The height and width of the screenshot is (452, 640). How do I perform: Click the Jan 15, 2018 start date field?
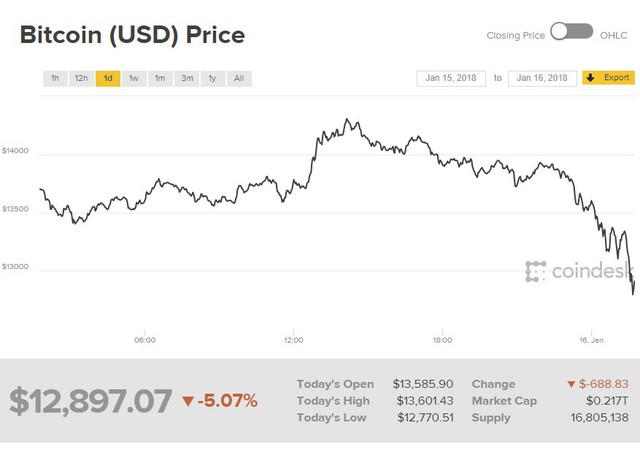pyautogui.click(x=451, y=78)
